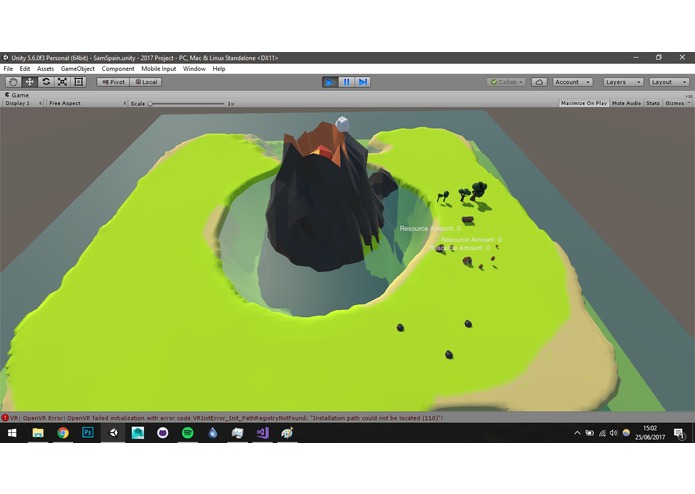The height and width of the screenshot is (494, 695).
Task: Open Photoshop from taskbar
Action: click(x=88, y=433)
